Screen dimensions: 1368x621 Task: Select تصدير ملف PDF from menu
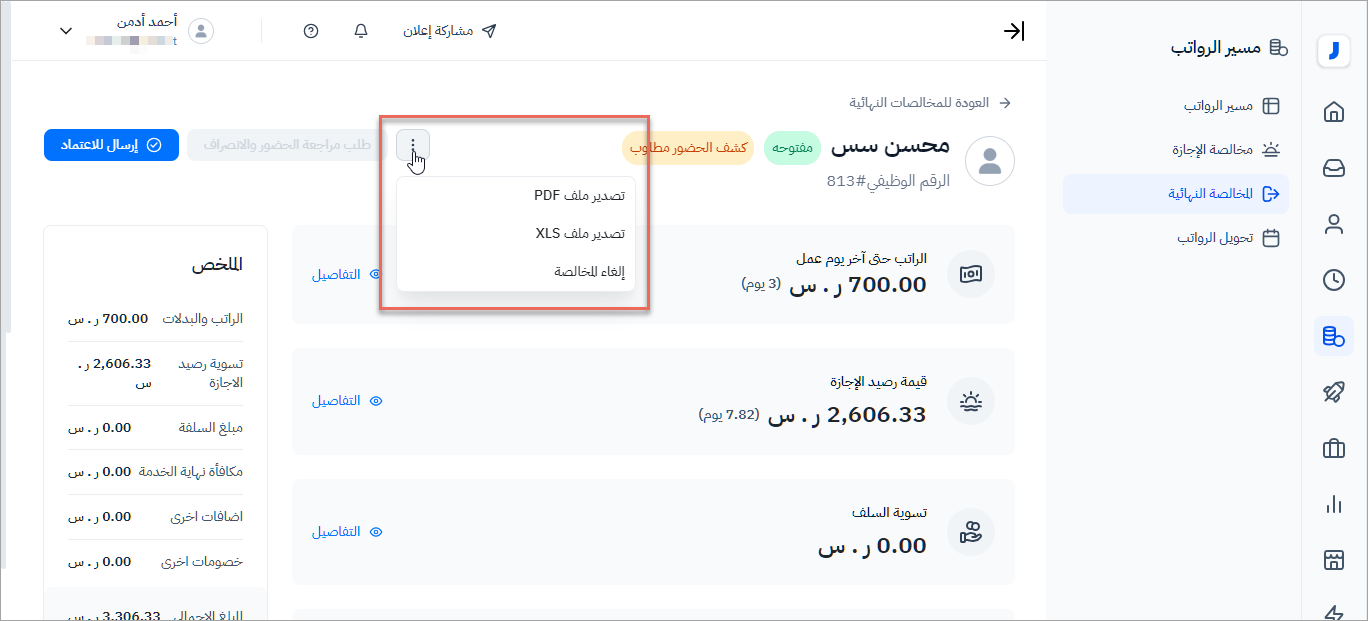pyautogui.click(x=579, y=196)
